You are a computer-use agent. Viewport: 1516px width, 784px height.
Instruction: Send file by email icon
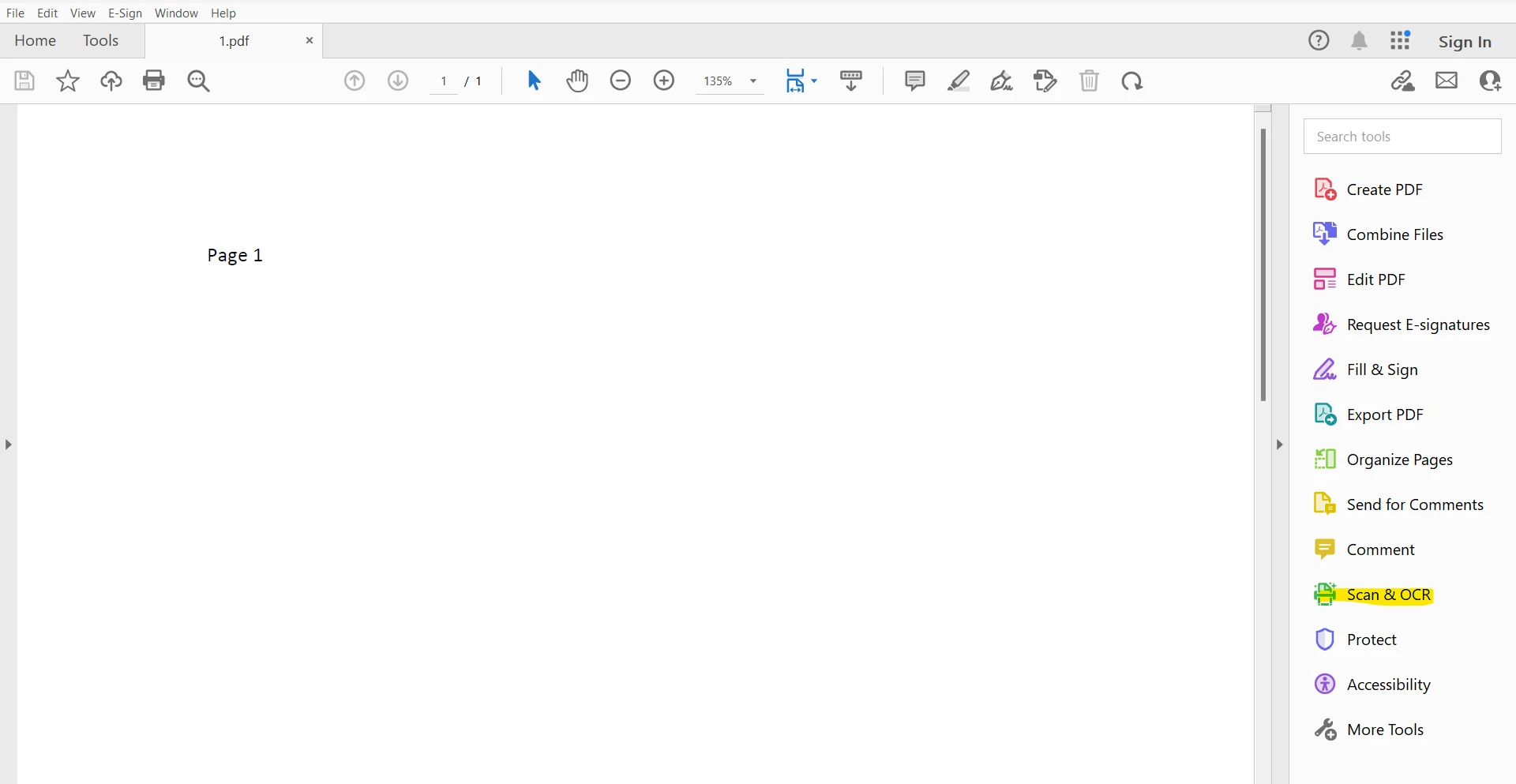coord(1447,81)
